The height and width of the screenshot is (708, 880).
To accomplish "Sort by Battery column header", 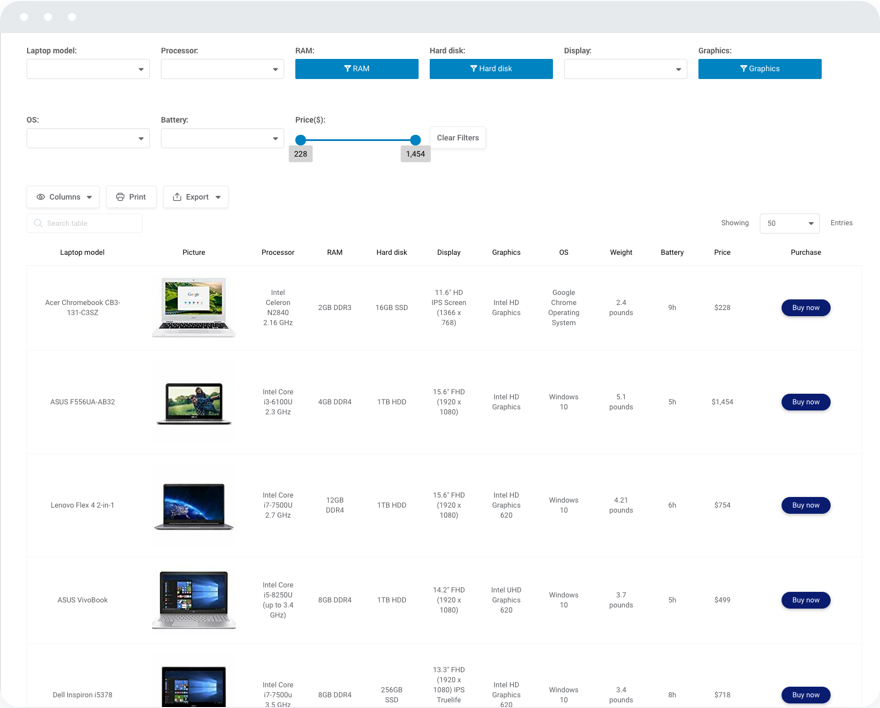I will [672, 252].
